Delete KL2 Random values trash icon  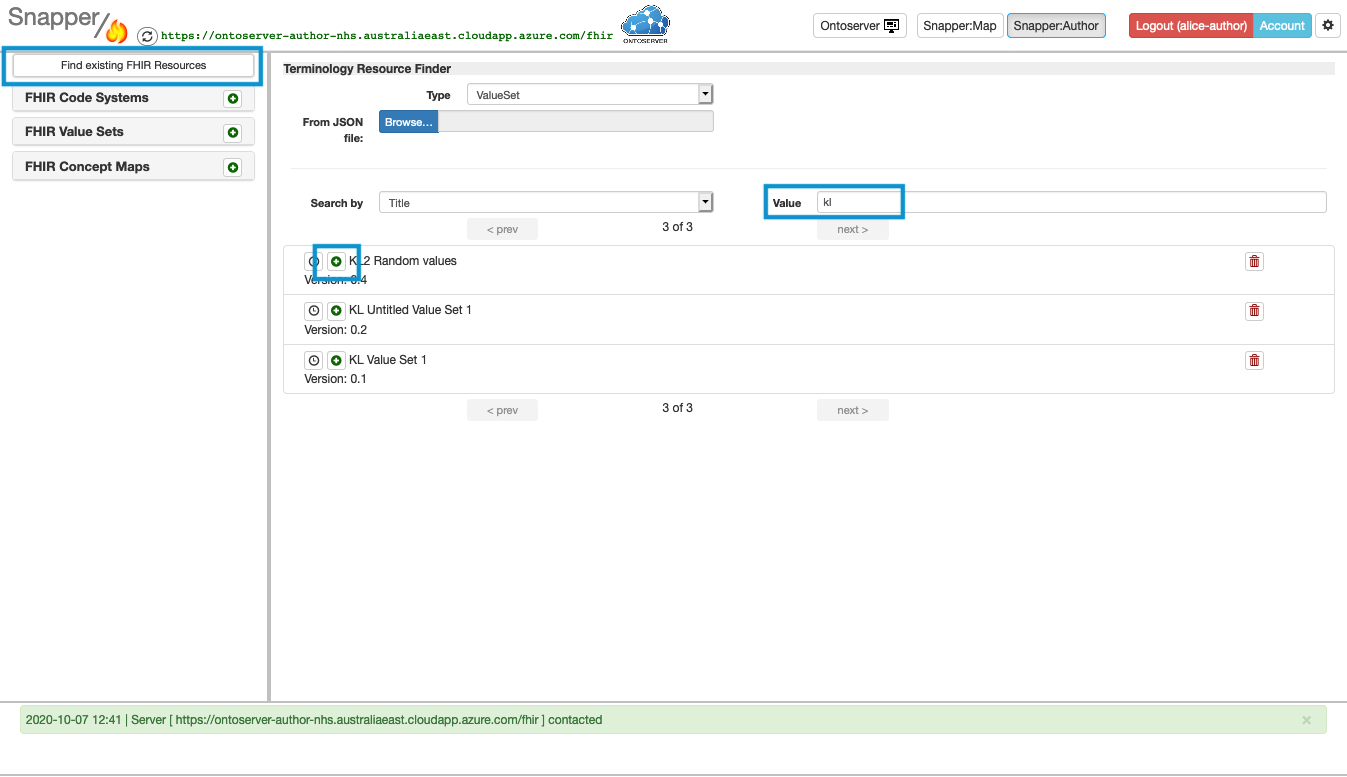tap(1254, 261)
